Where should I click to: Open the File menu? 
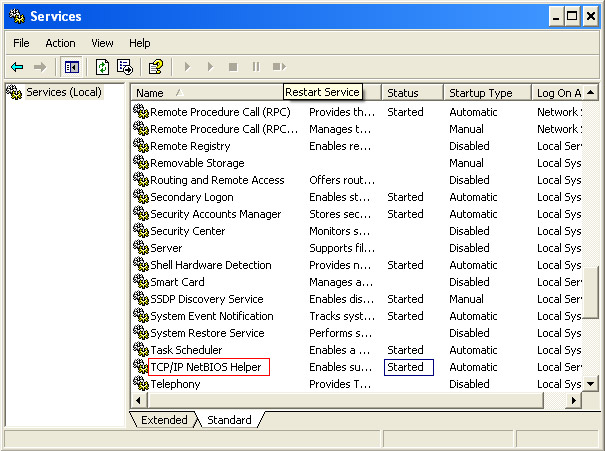tap(21, 43)
